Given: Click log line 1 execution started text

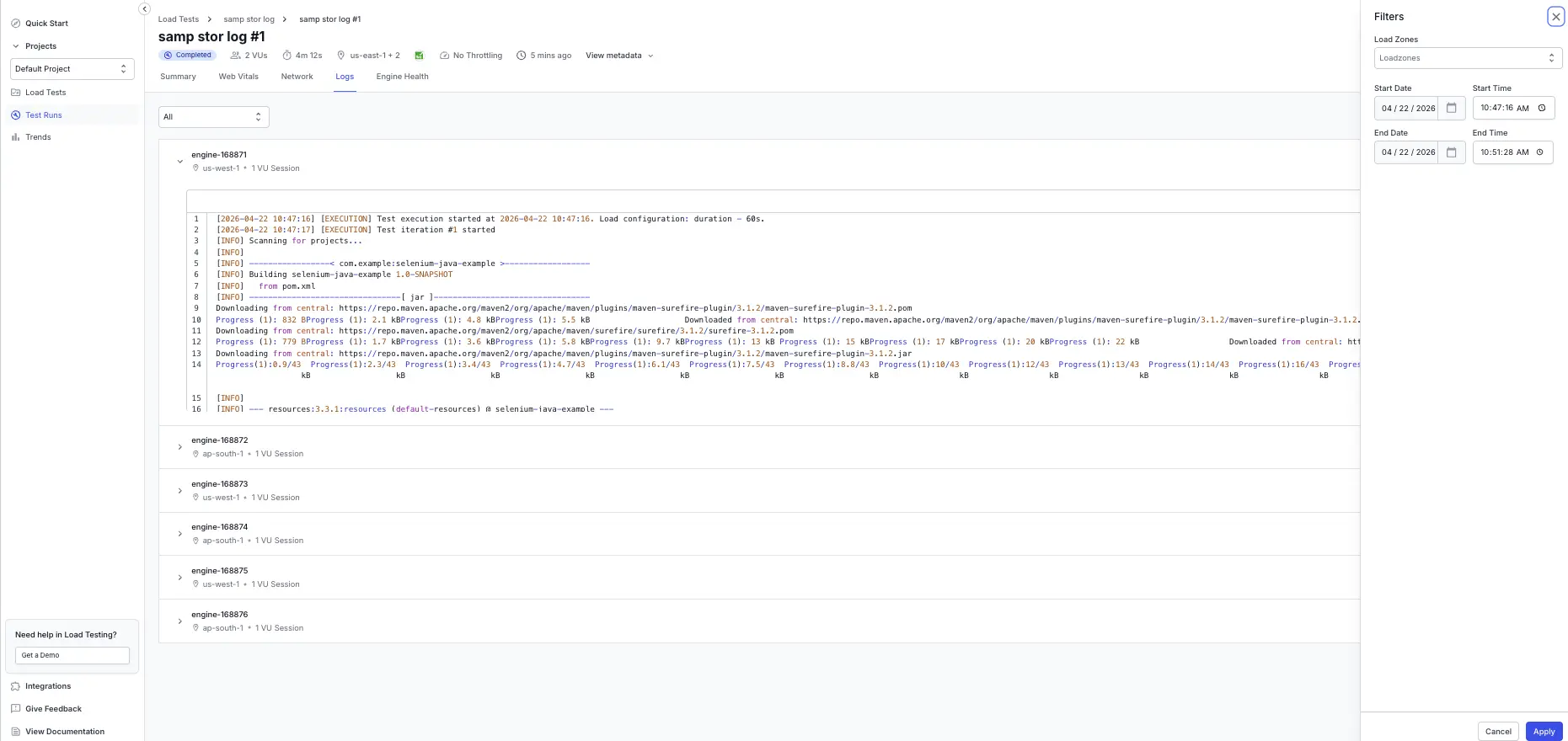Looking at the screenshot, I should (490, 219).
